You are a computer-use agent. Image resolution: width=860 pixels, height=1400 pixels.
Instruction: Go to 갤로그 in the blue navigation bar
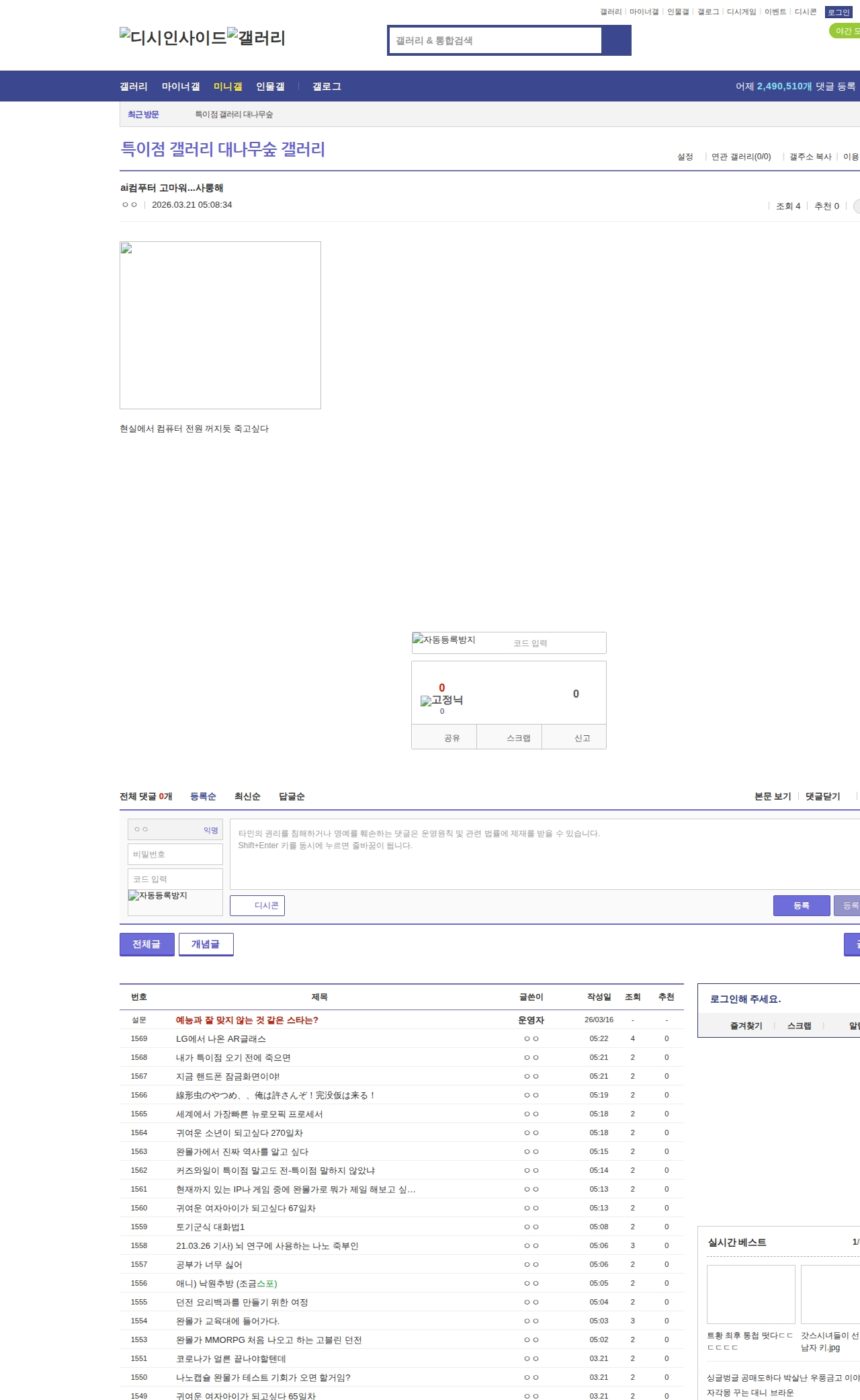coord(327,87)
